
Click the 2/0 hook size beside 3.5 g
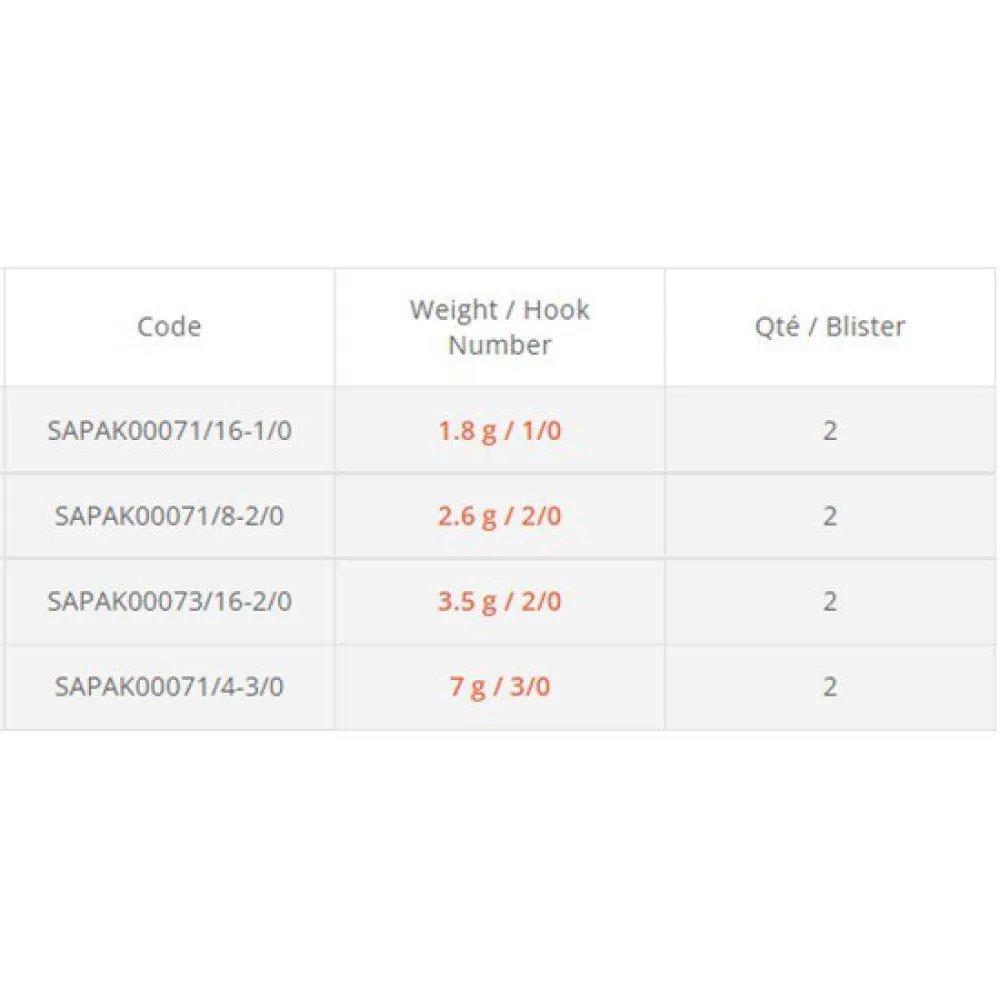(x=540, y=602)
